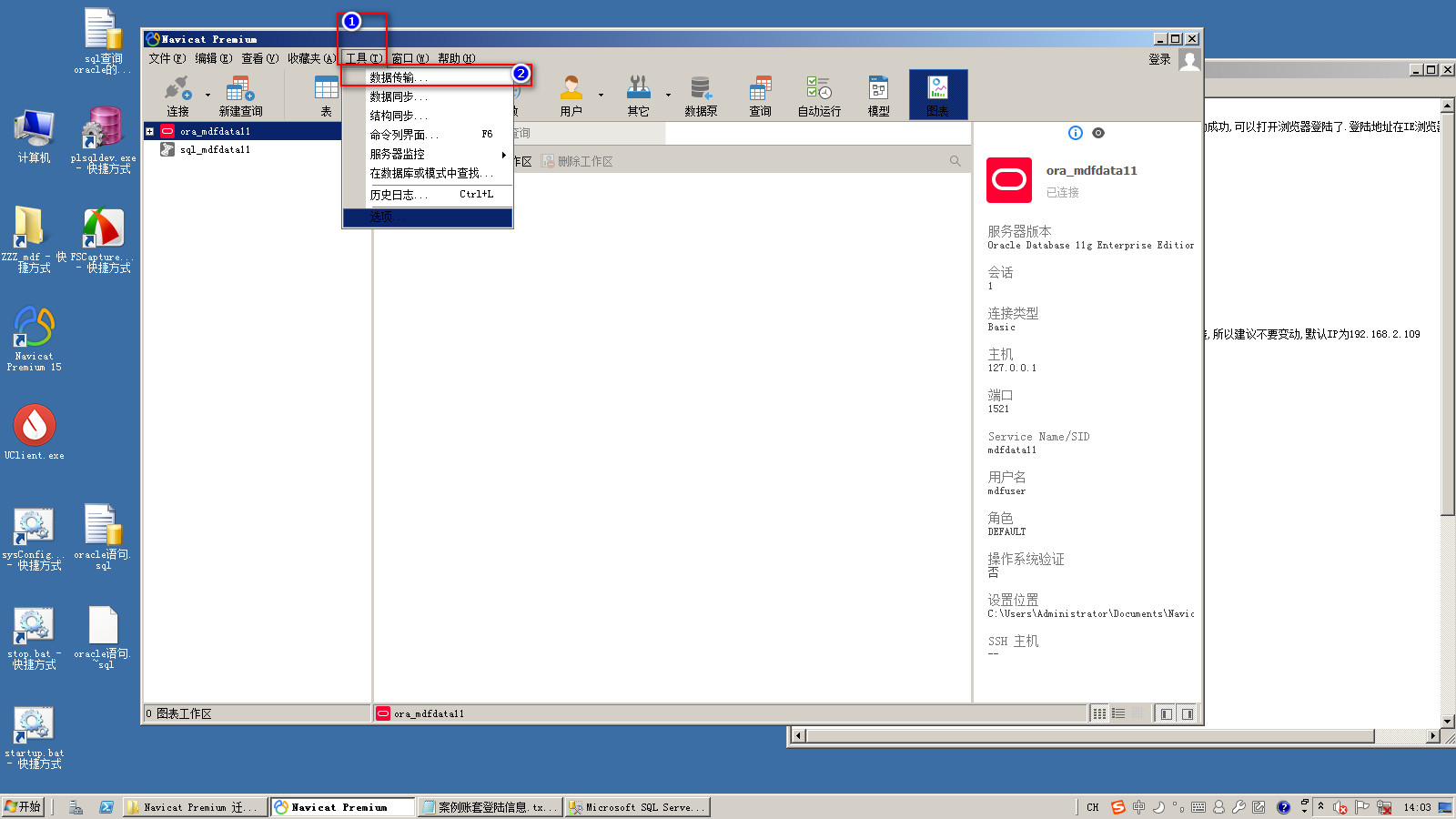Screen dimensions: 1456x819
Task: Expand the 服务器监控 submenu
Action: [428, 154]
